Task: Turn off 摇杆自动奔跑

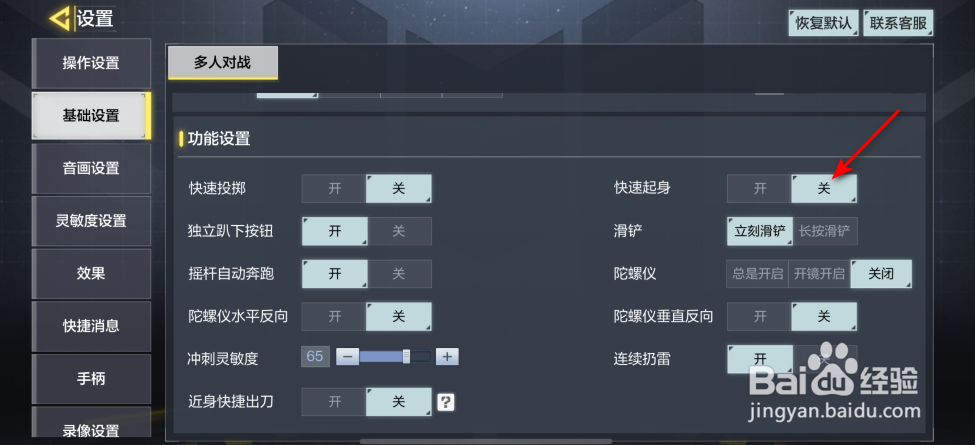Action: pyautogui.click(x=399, y=273)
